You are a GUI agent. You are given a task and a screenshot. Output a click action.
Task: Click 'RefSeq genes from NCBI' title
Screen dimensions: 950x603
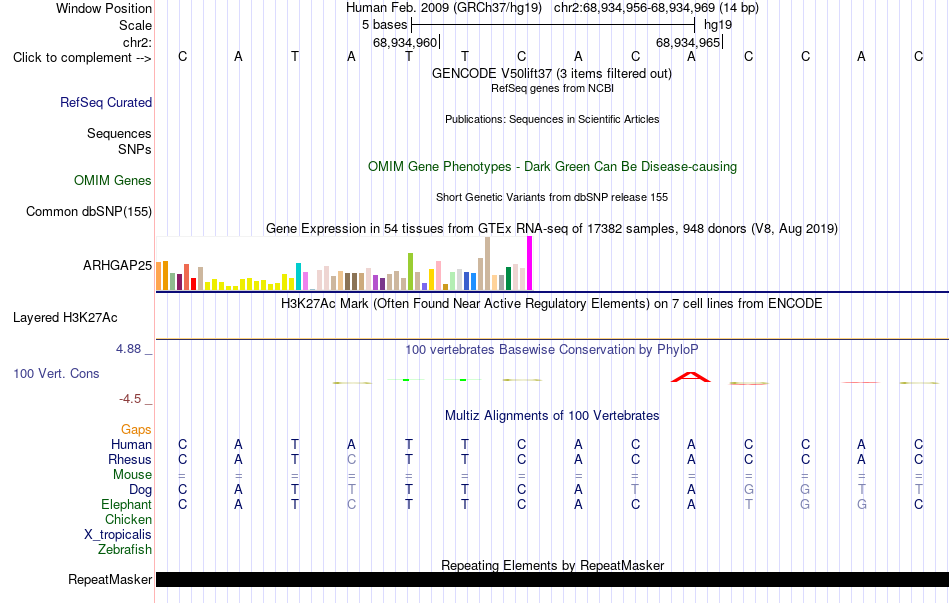pyautogui.click(x=552, y=88)
